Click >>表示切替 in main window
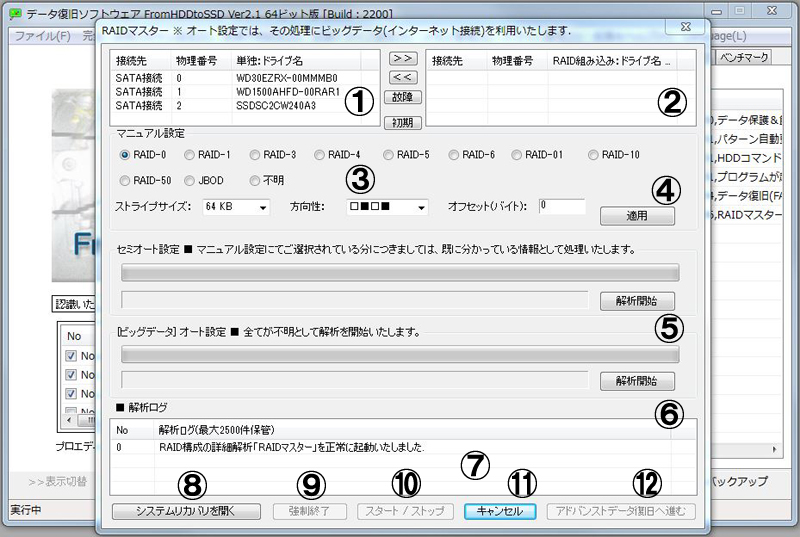800x537 pixels. (58, 481)
